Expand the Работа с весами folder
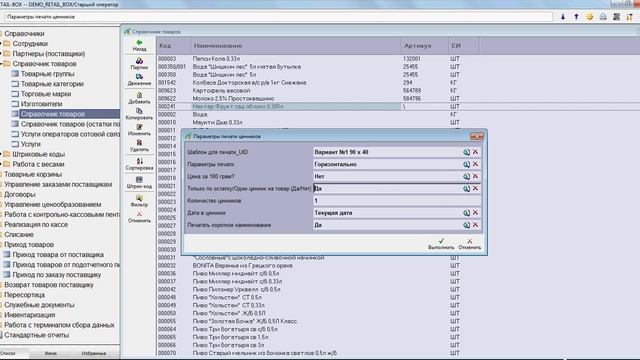 point(1,164)
